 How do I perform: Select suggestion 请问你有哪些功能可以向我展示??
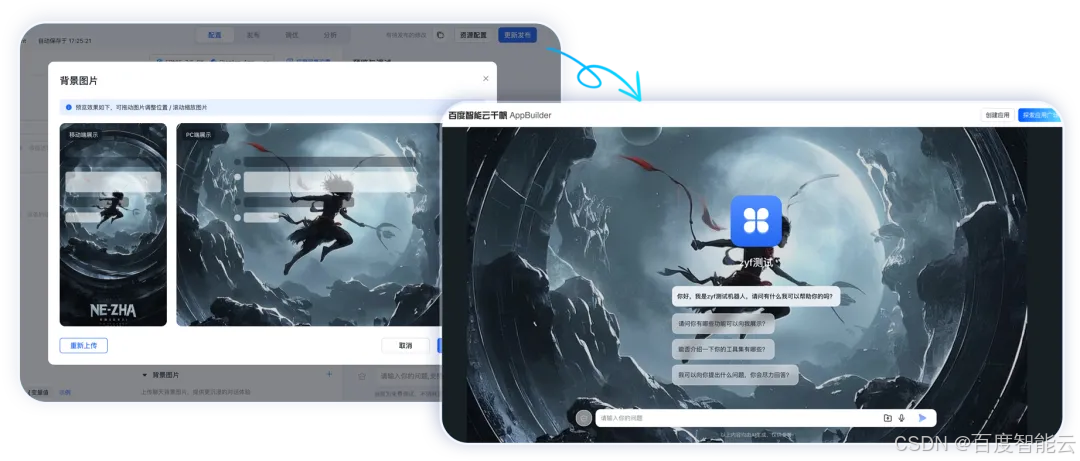(x=722, y=323)
